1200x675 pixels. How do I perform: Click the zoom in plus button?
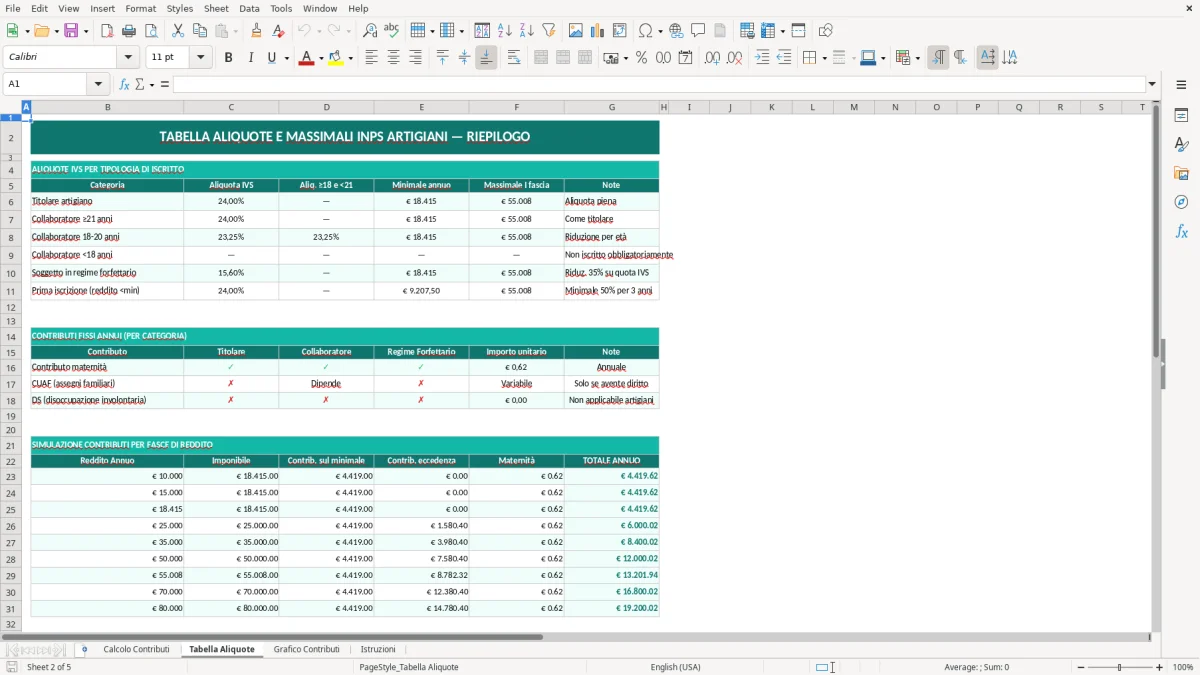(1159, 667)
